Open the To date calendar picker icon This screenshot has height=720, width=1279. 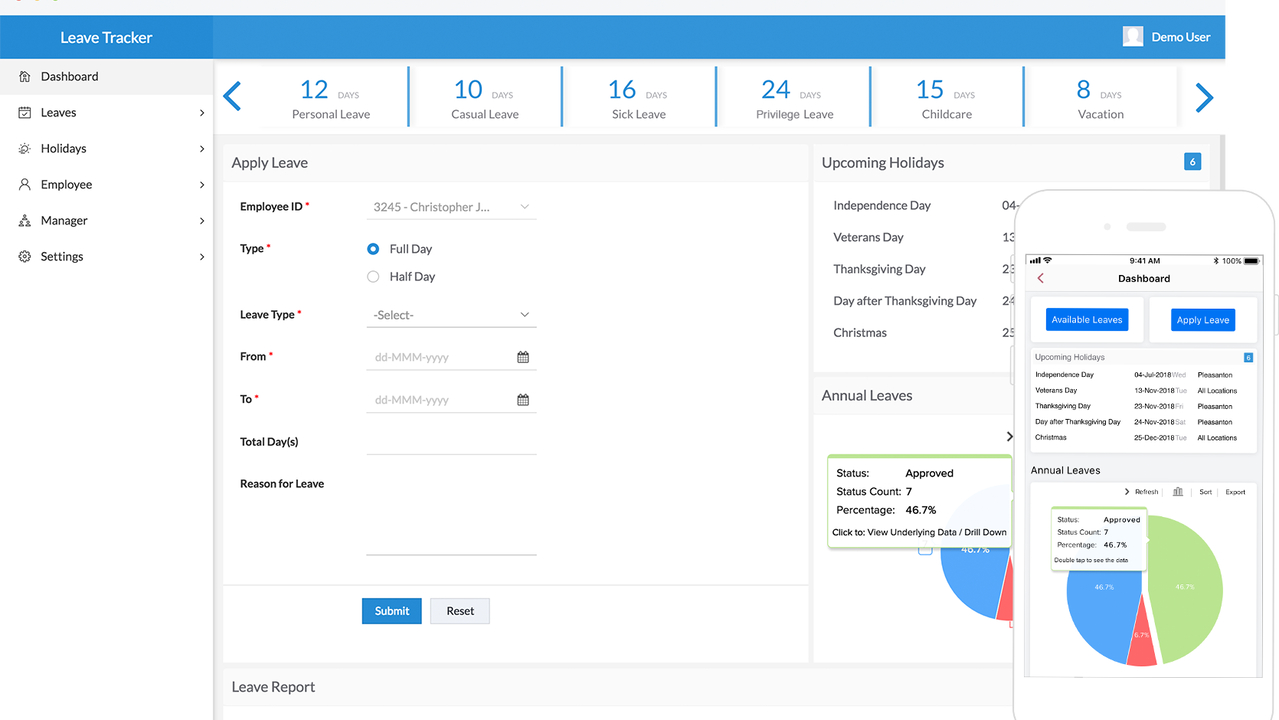(x=522, y=399)
